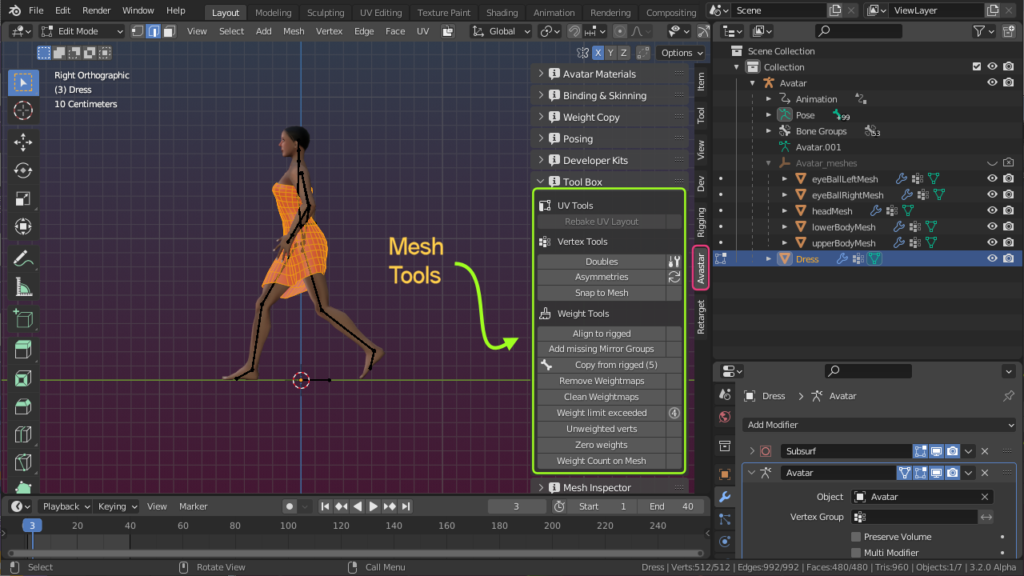Hide the headMesh object with its eye toggle
Image resolution: width=1024 pixels, height=576 pixels.
point(992,210)
